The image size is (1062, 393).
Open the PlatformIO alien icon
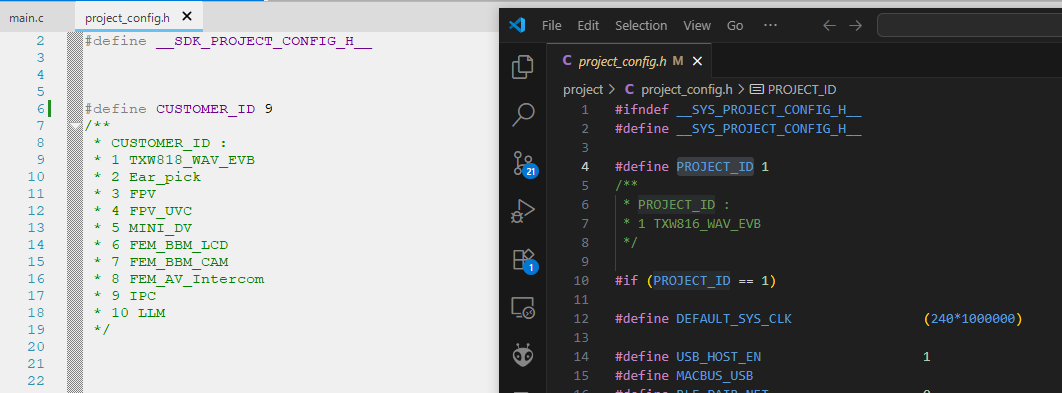point(522,355)
